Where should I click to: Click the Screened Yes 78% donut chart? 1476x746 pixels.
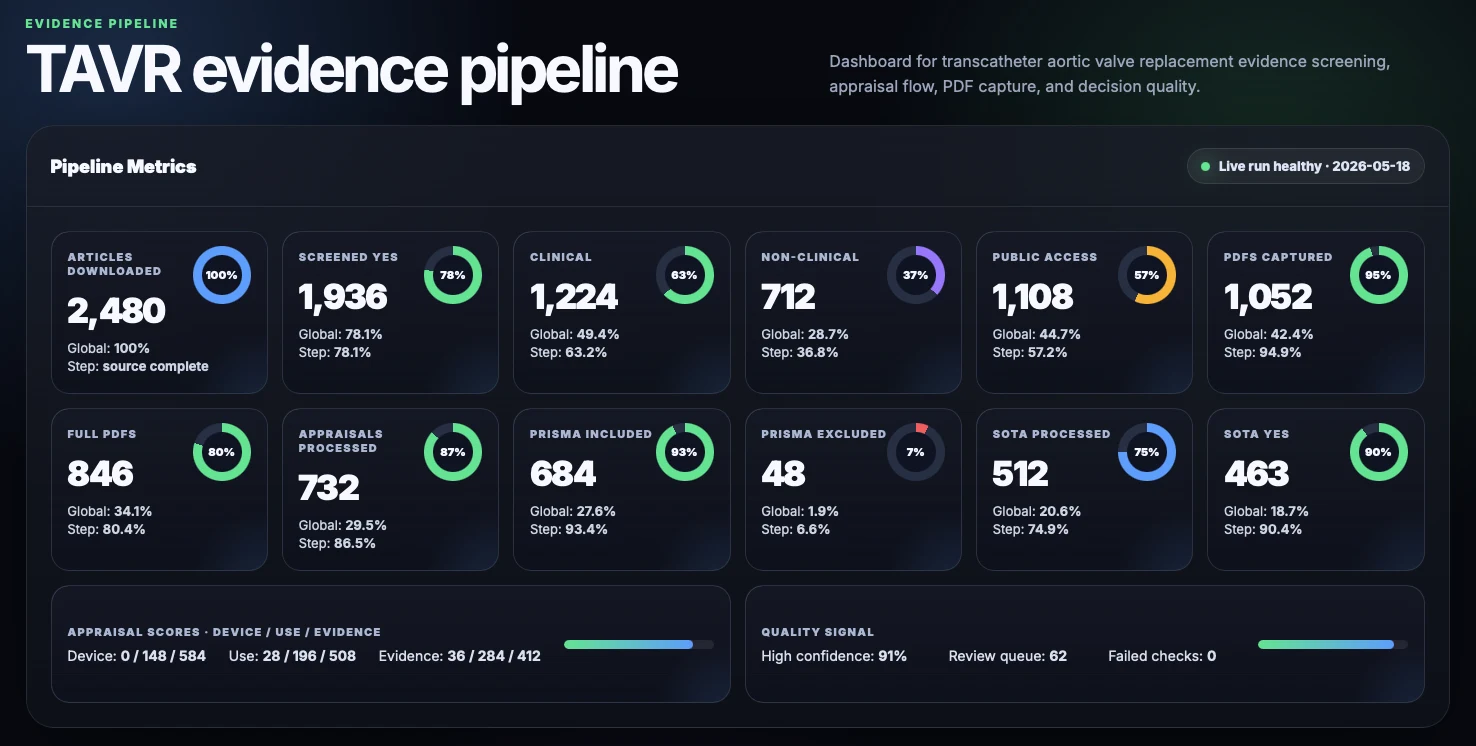click(x=453, y=275)
